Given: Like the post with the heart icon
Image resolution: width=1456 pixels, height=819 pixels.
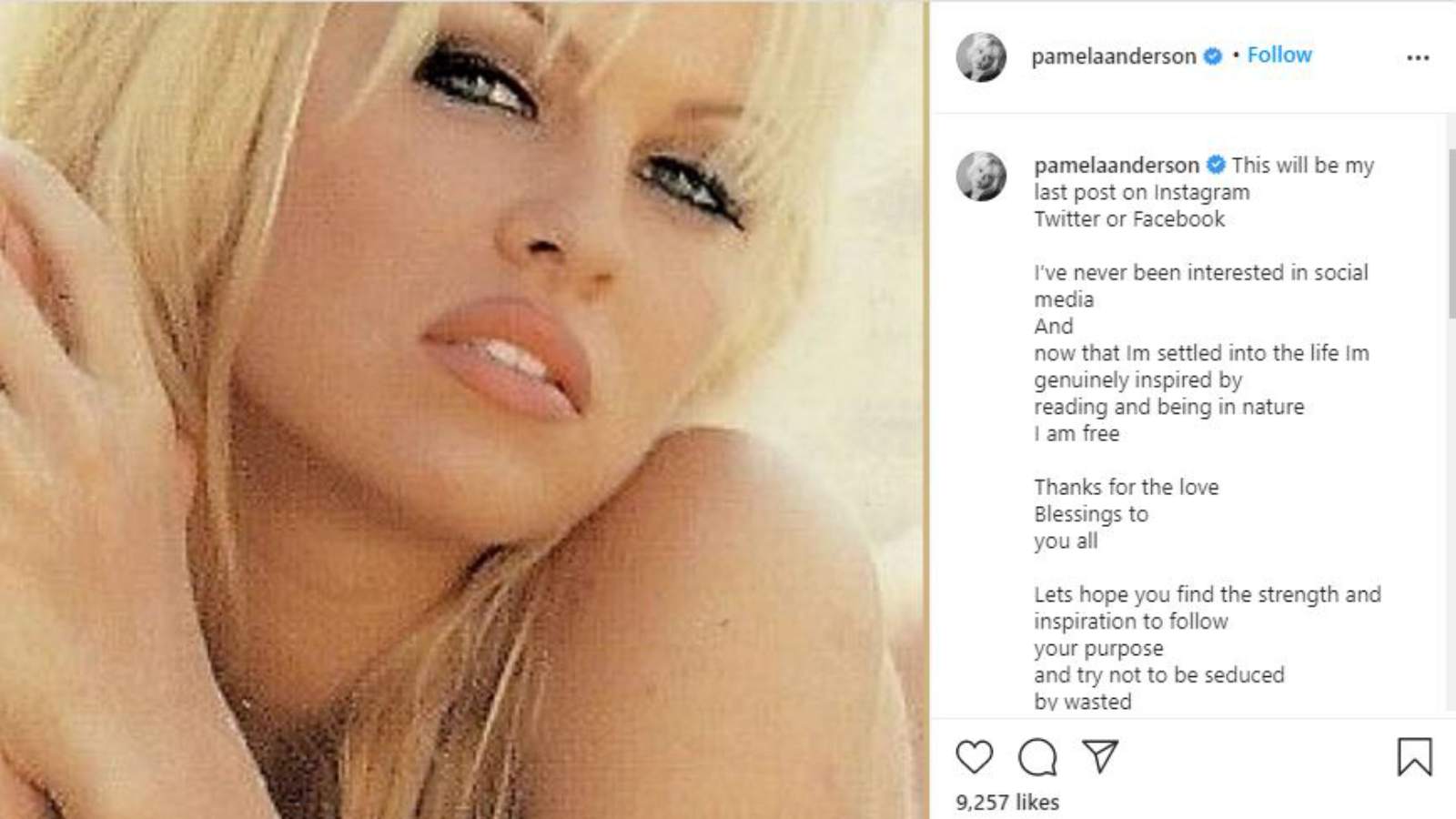Looking at the screenshot, I should pos(974,757).
